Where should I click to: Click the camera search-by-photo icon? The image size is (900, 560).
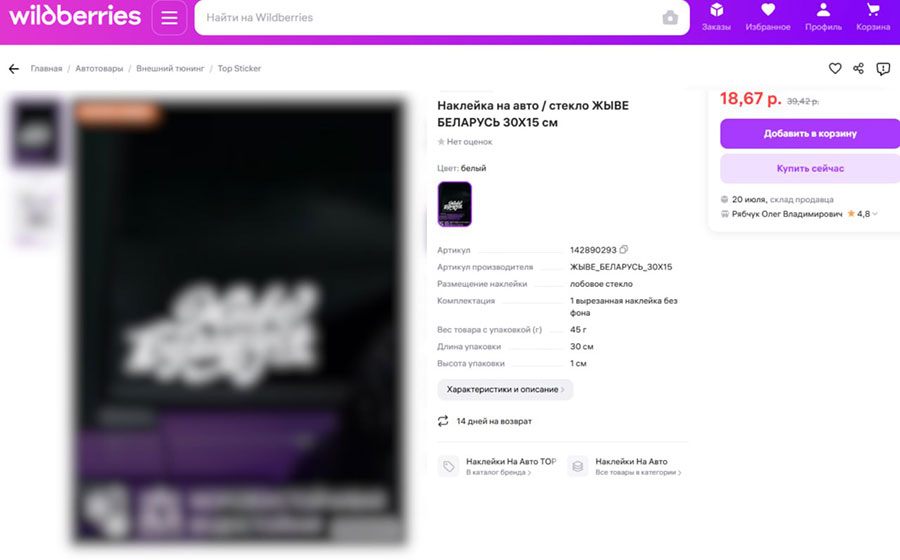pos(670,18)
